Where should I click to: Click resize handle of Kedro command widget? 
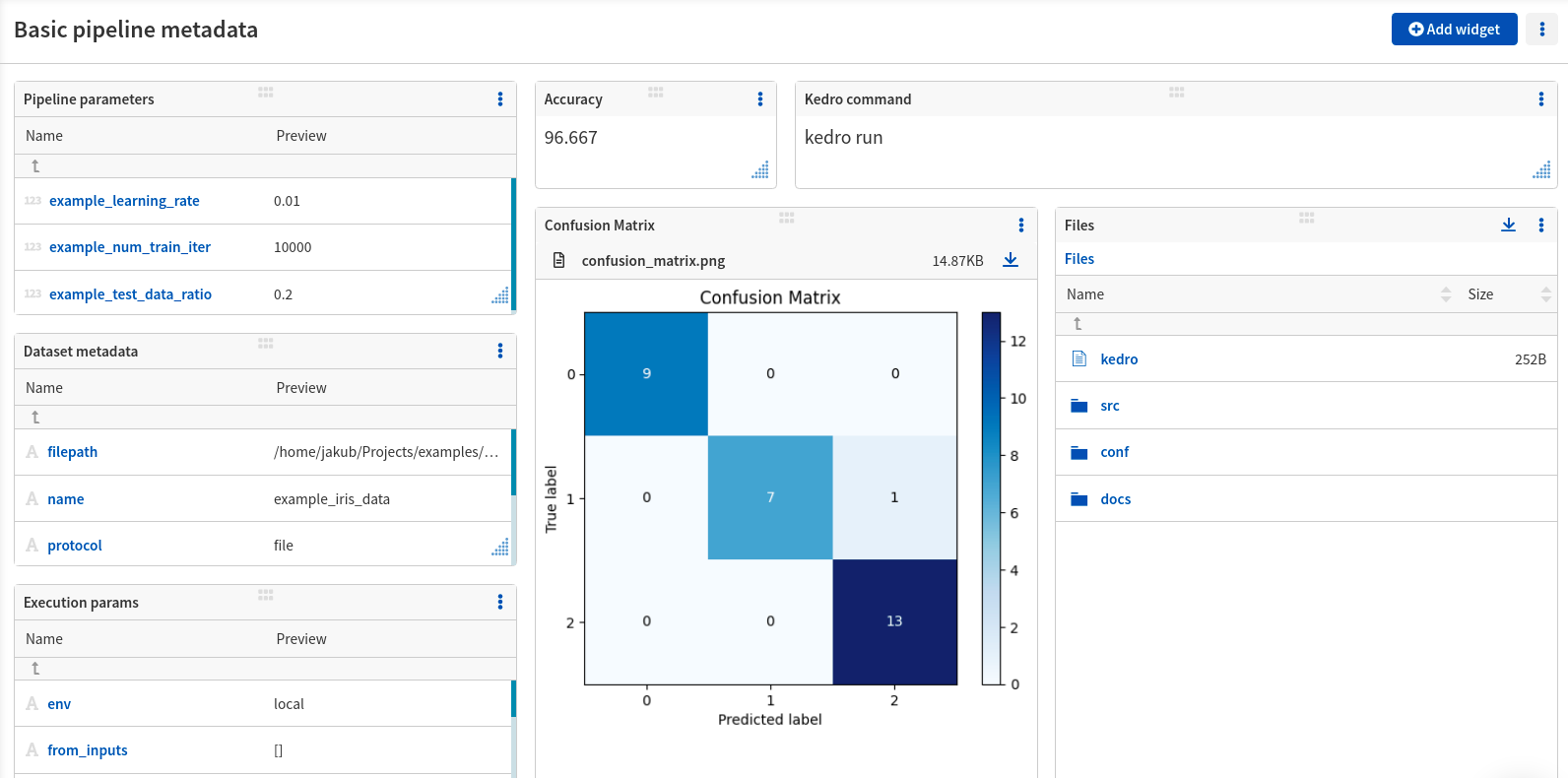[1541, 170]
